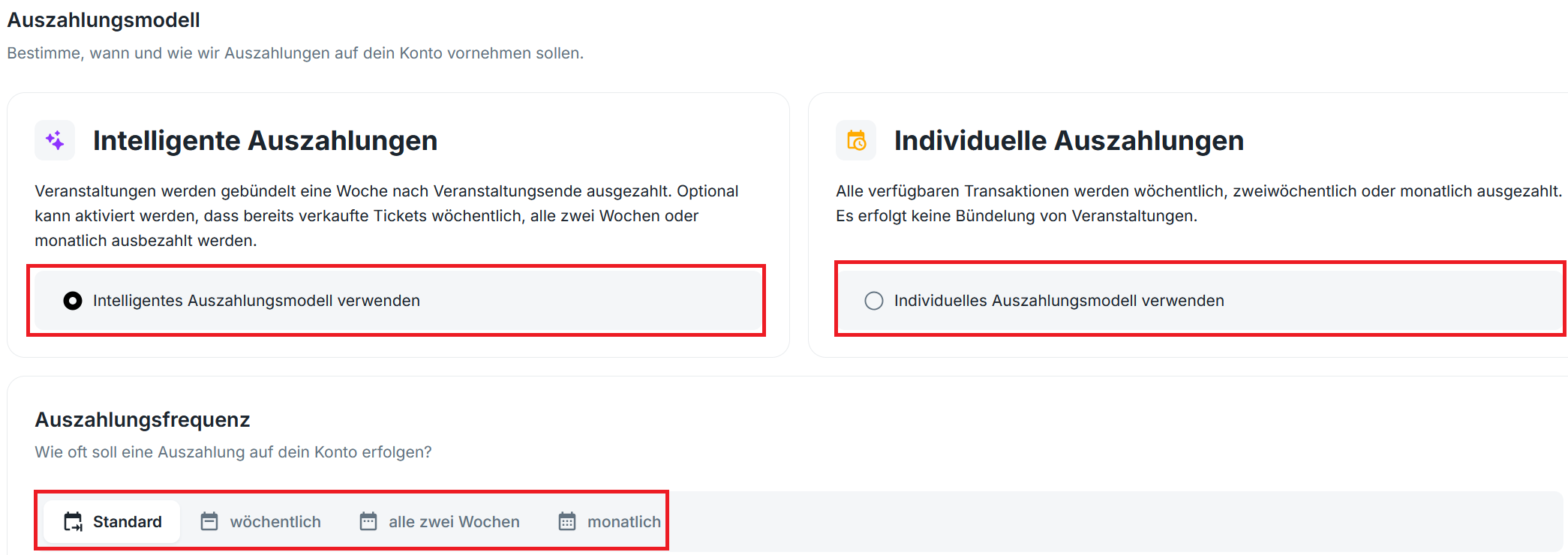Click the calendar icon beside monatlich
The image size is (1568, 555).
(567, 521)
